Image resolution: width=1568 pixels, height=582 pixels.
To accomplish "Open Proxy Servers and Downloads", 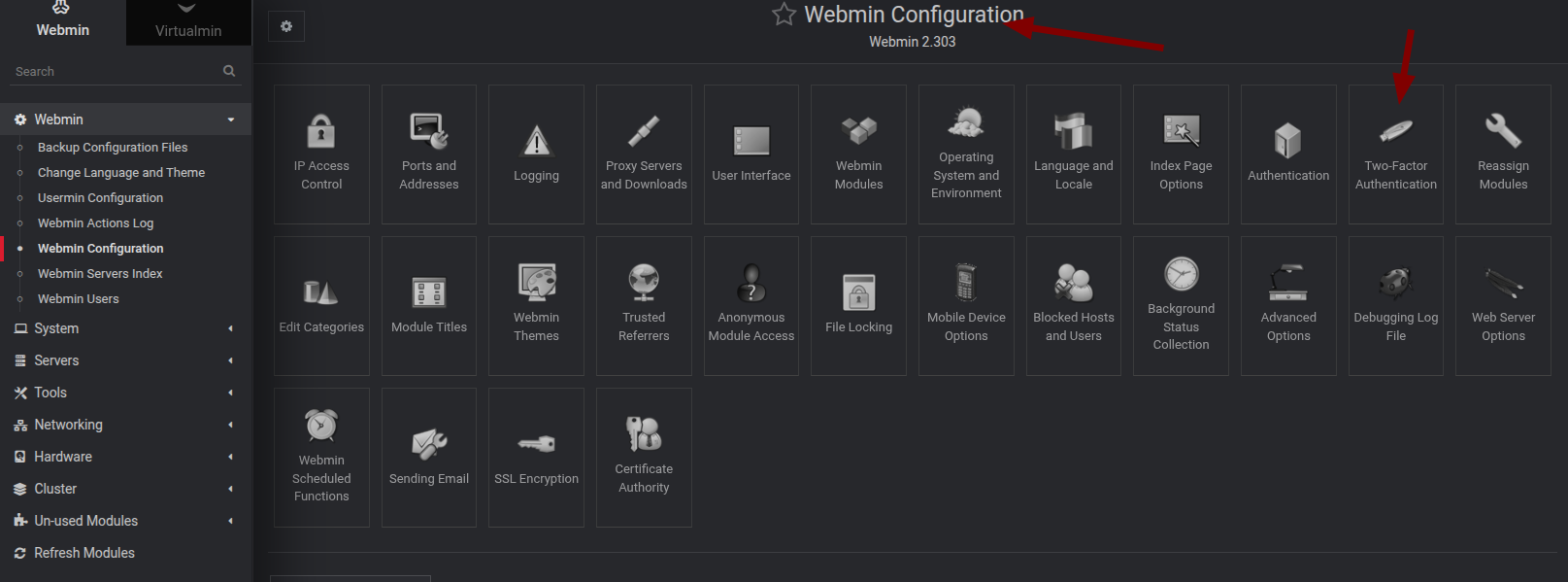I will [644, 154].
